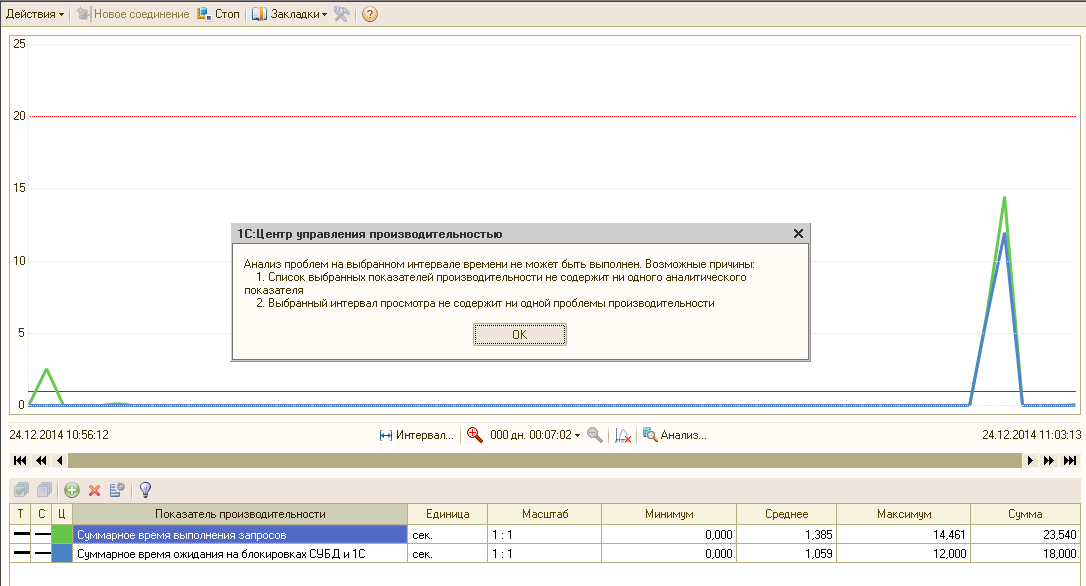This screenshot has height=586, width=1086.
Task: Fast-forward timeline with the double-right arrow
Action: pos(1049,461)
